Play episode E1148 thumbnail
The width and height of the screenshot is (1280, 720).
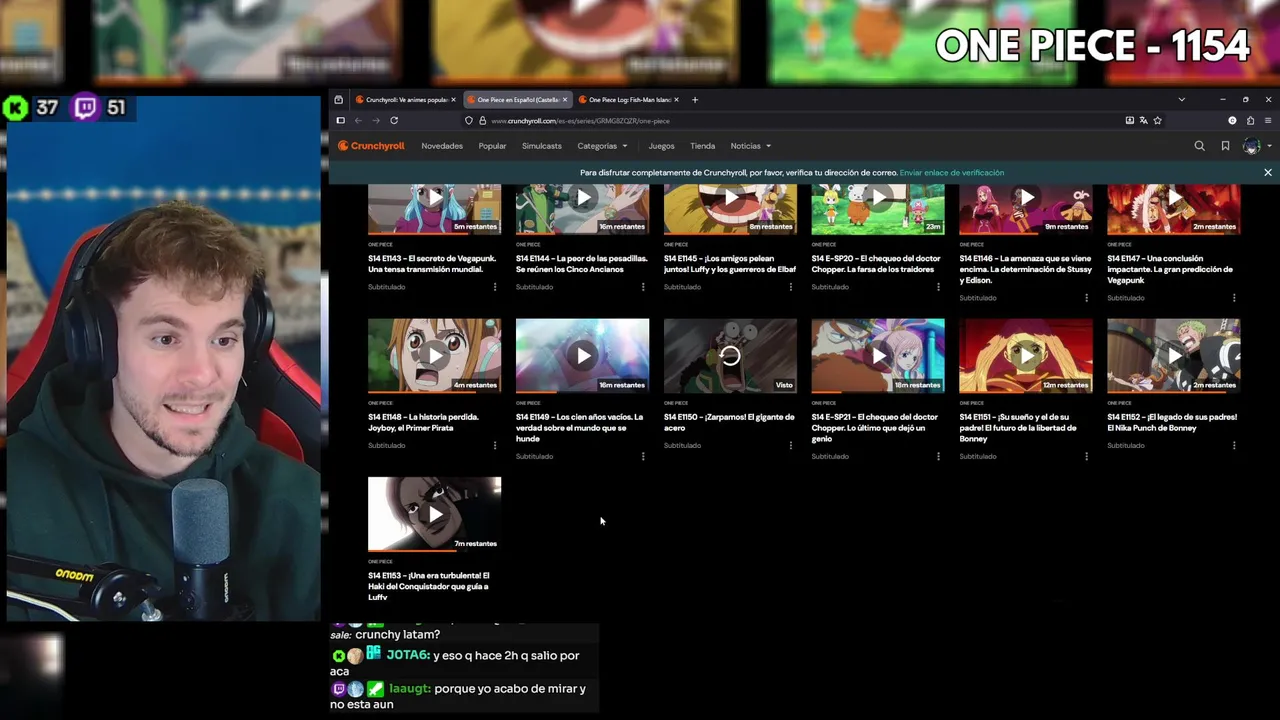coord(434,355)
